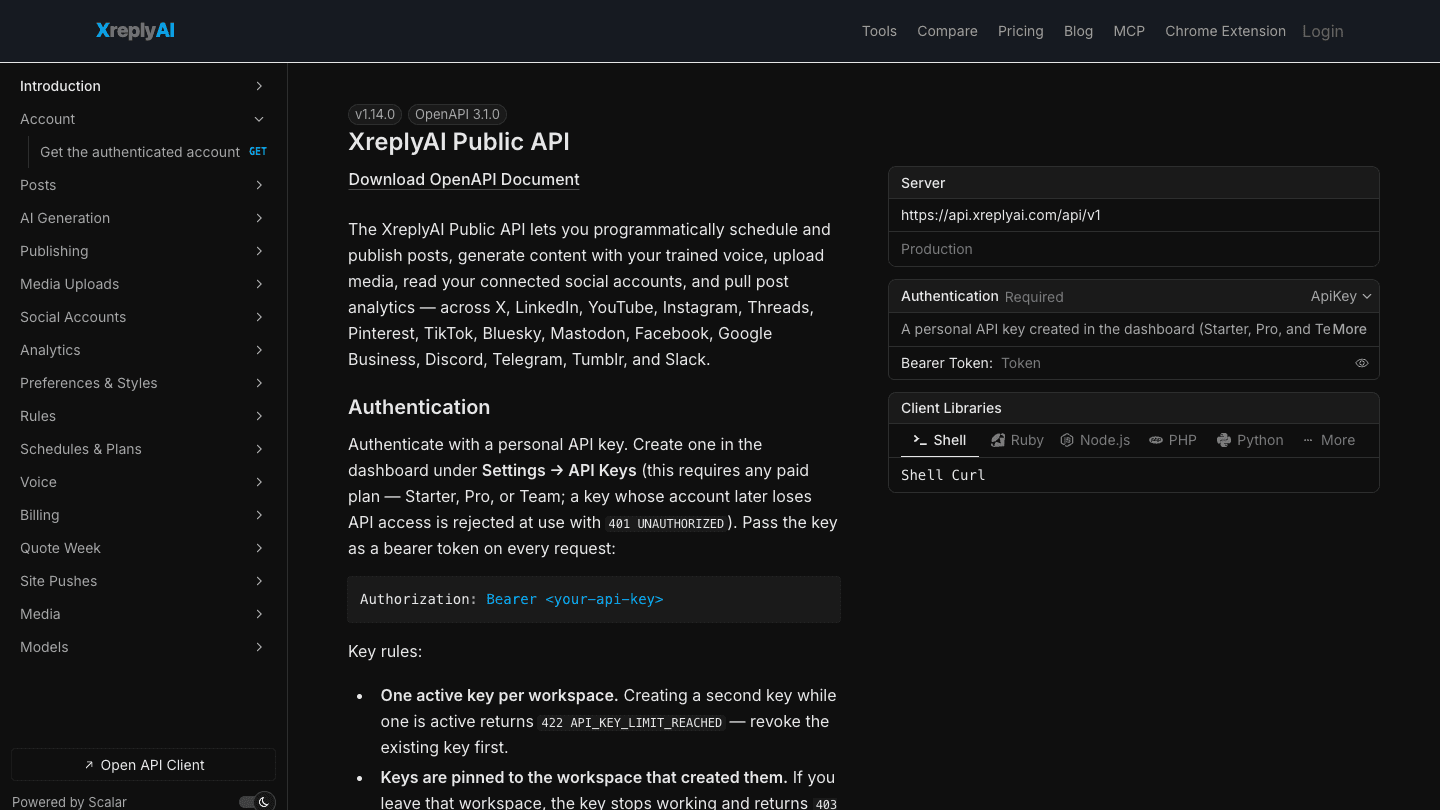
Task: Select the Shell Curl example label
Action: pos(943,475)
